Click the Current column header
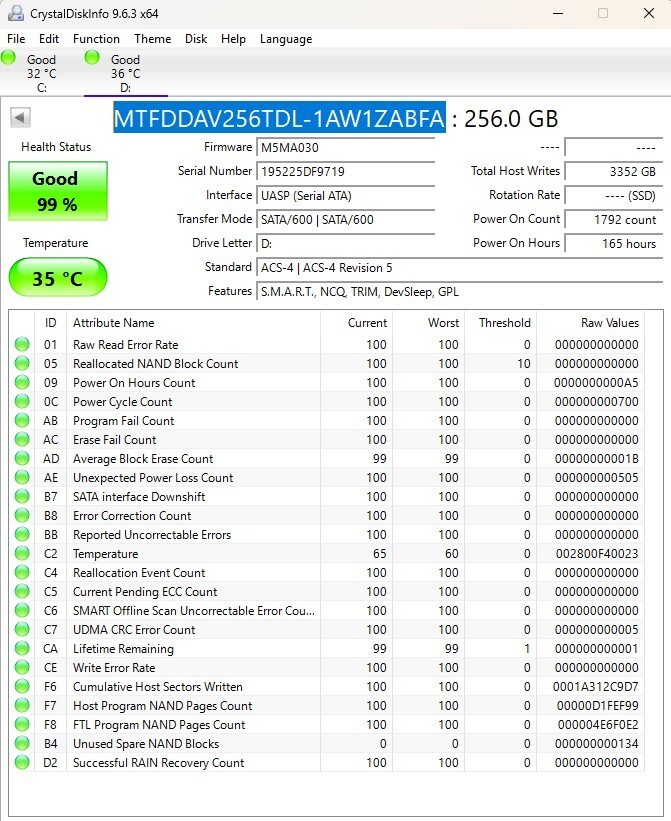Image resolution: width=671 pixels, height=821 pixels. 356,323
